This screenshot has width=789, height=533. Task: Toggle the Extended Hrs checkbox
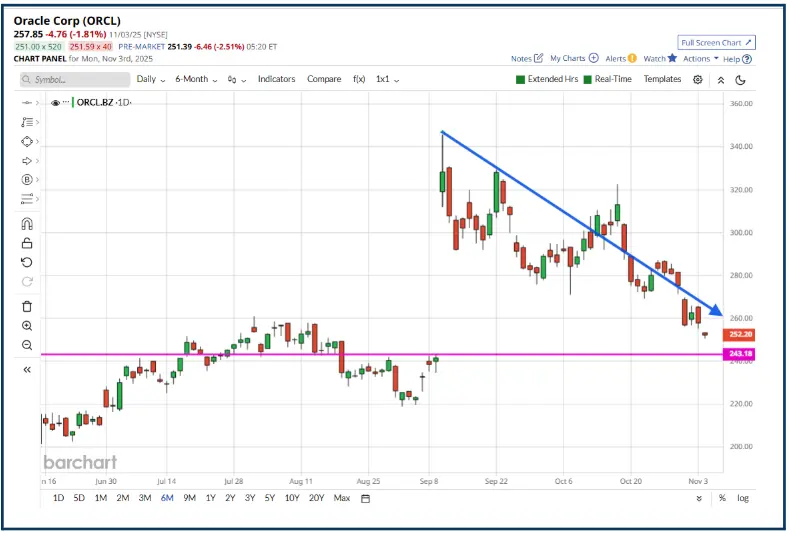[521, 79]
